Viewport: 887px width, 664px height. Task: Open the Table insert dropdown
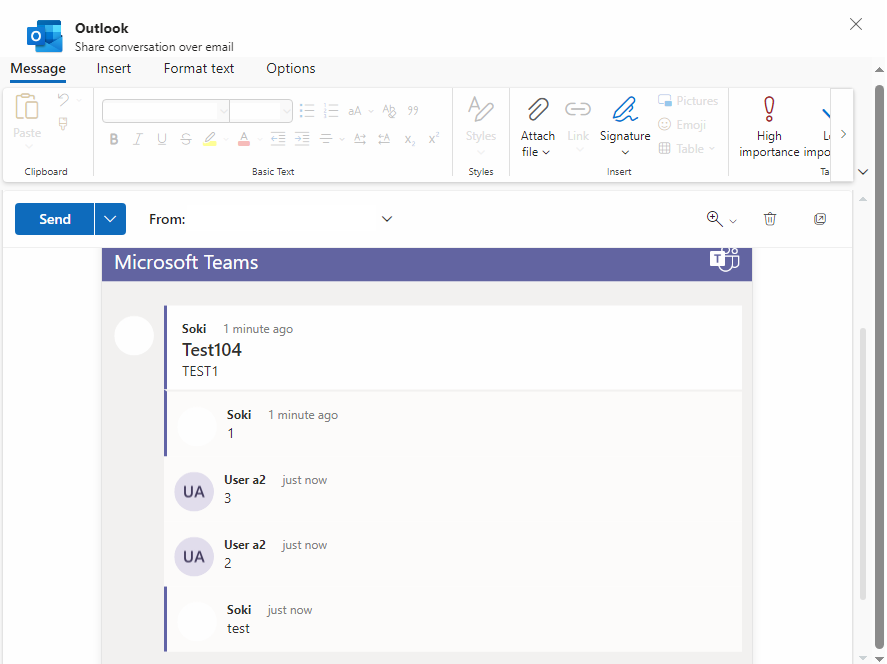[687, 149]
